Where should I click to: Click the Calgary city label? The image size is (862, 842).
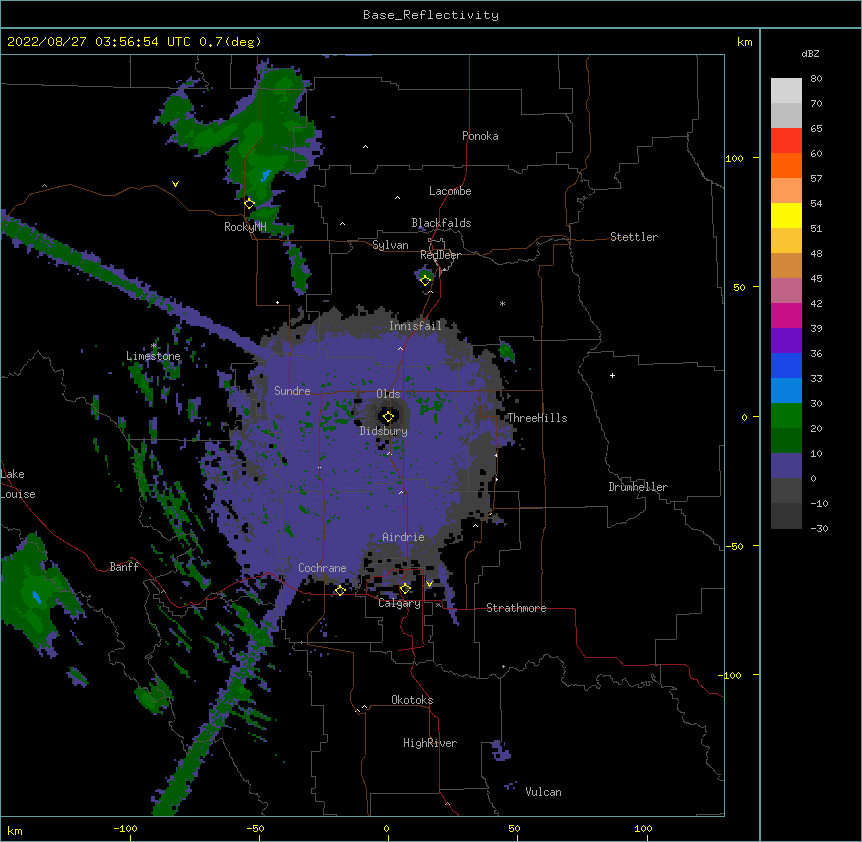(399, 603)
